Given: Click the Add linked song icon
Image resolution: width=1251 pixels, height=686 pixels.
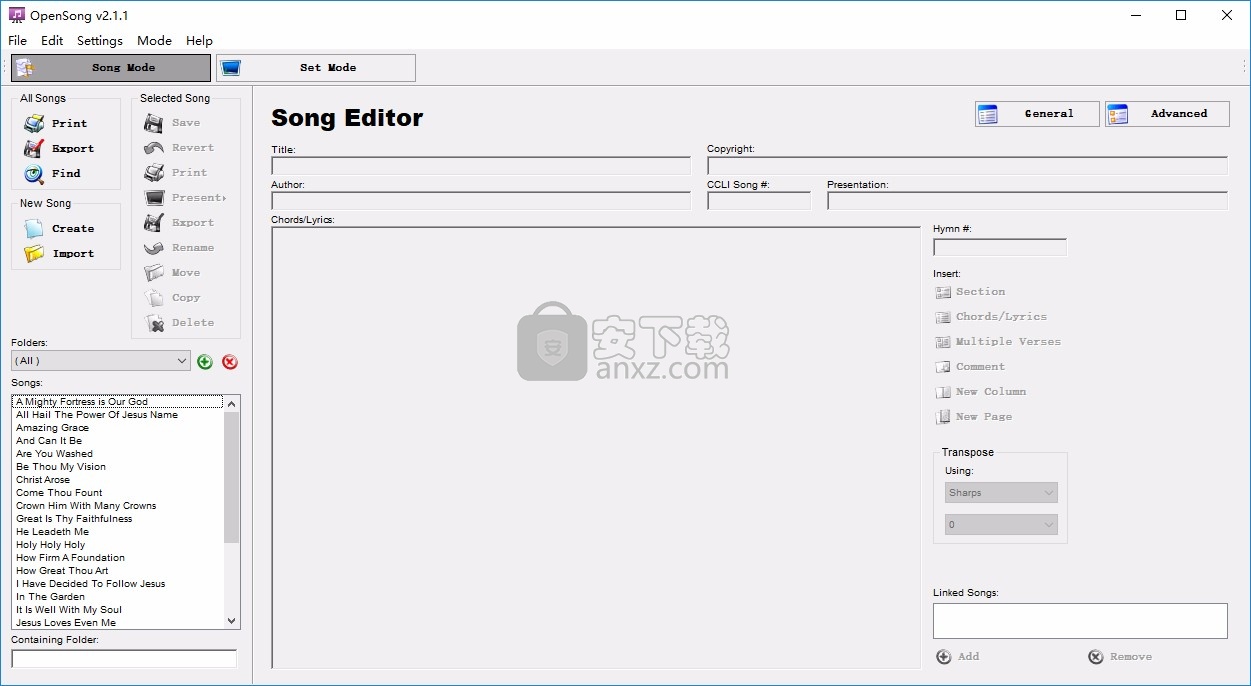Looking at the screenshot, I should point(944,657).
